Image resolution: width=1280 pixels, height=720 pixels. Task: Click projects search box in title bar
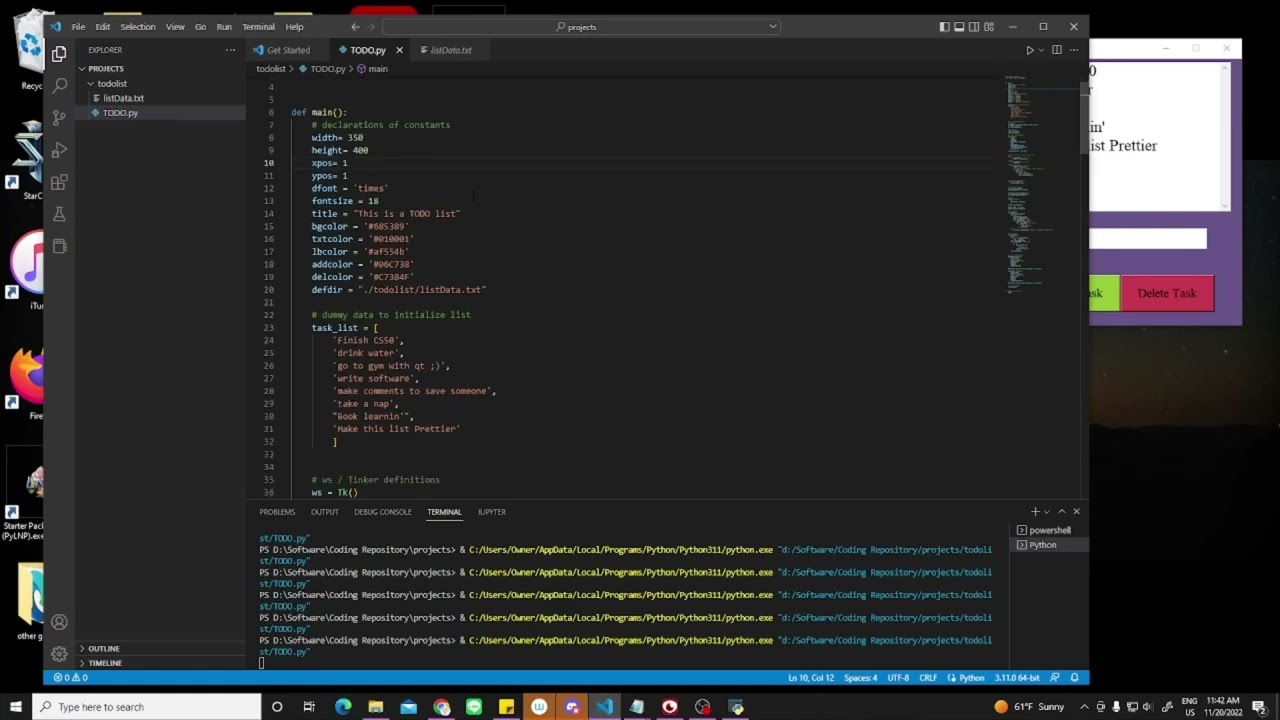click(x=580, y=27)
